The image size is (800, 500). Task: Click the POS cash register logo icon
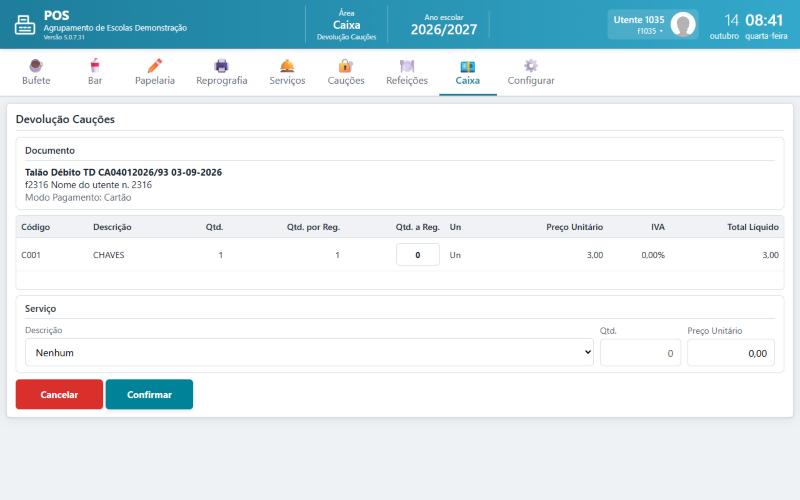[24, 24]
